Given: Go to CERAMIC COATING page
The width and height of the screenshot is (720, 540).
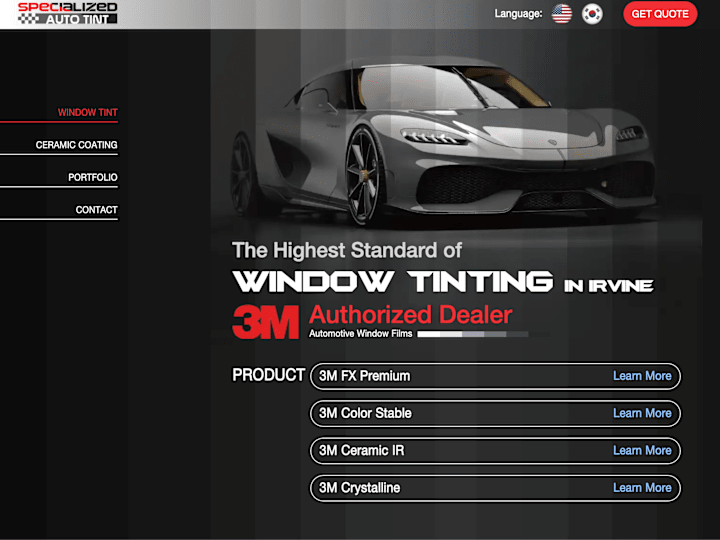Looking at the screenshot, I should click(x=76, y=145).
